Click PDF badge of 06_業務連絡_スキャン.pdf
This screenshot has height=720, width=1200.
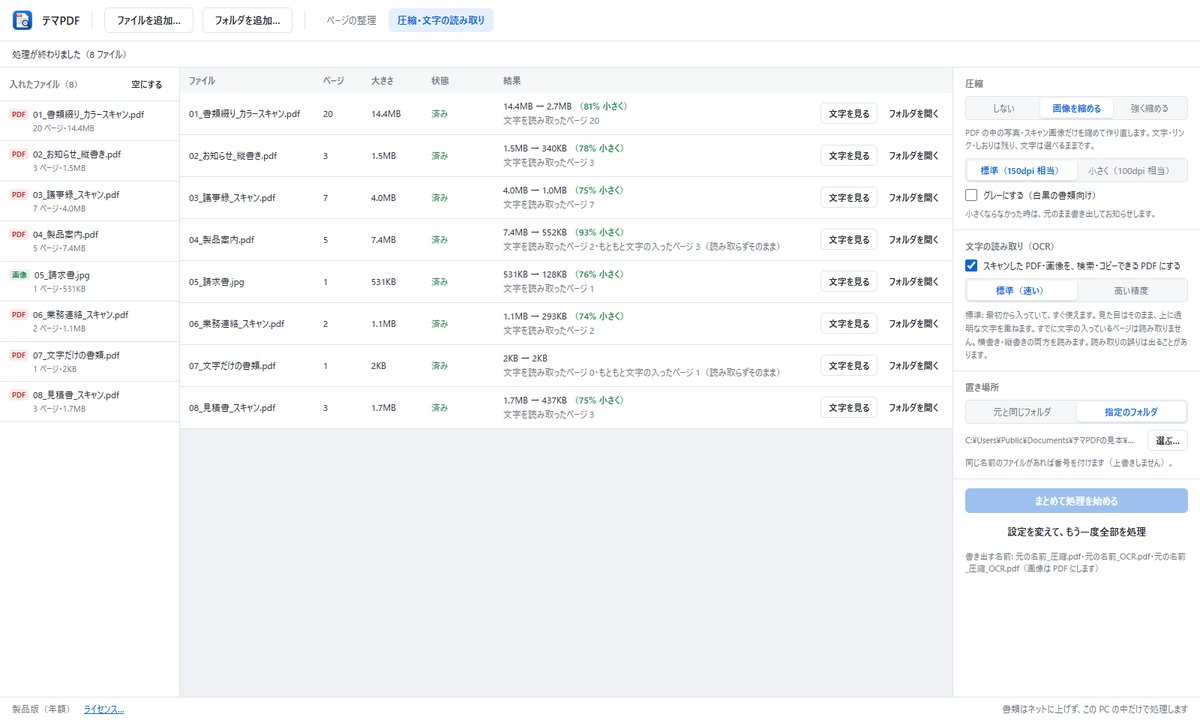click(18, 315)
